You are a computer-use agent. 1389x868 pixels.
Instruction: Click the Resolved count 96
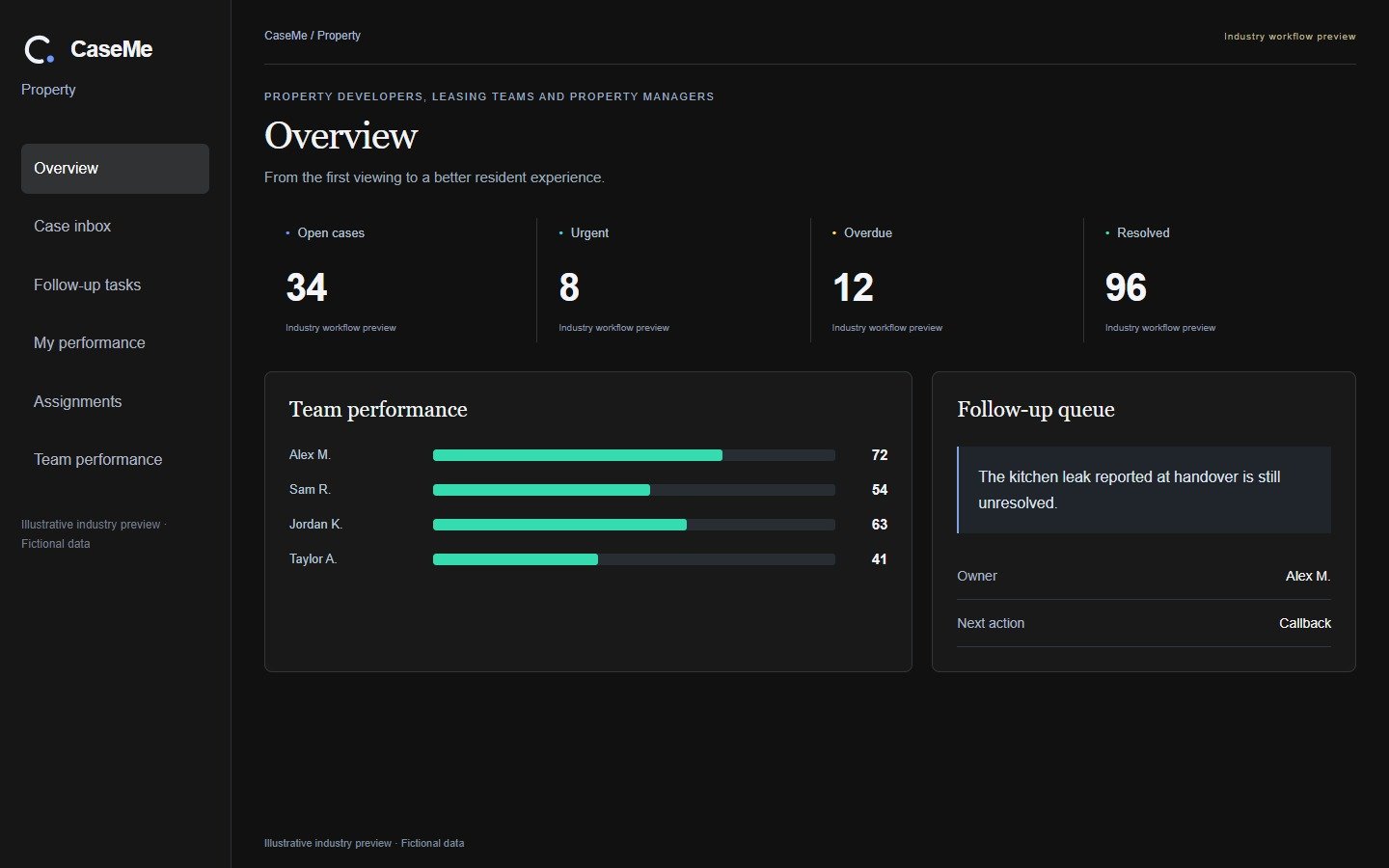[1126, 287]
